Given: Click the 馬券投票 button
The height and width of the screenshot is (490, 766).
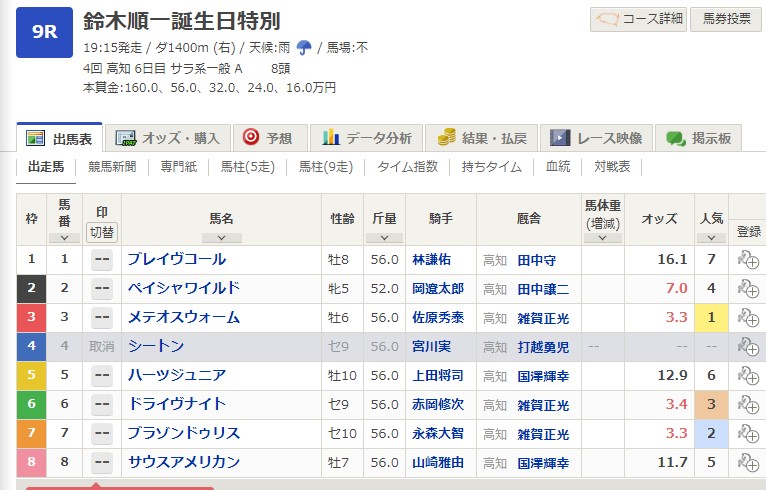Looking at the screenshot, I should [726, 19].
